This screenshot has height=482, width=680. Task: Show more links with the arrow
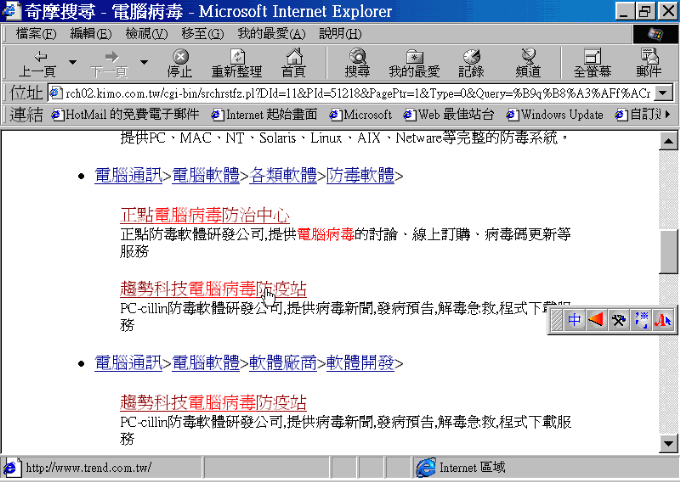click(x=667, y=114)
